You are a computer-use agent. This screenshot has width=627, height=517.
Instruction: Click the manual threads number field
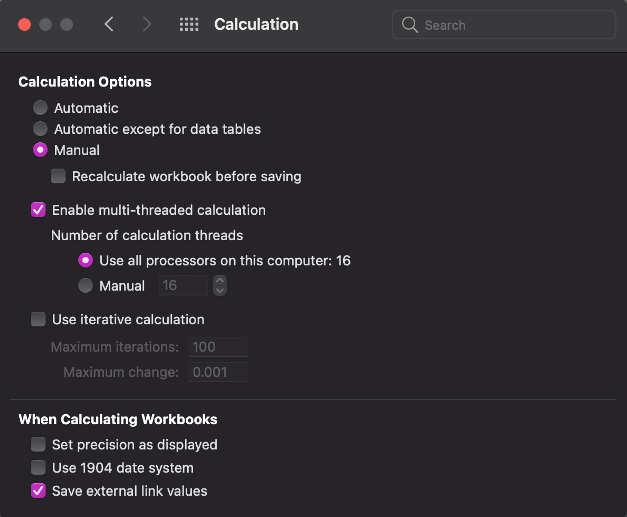(x=182, y=286)
